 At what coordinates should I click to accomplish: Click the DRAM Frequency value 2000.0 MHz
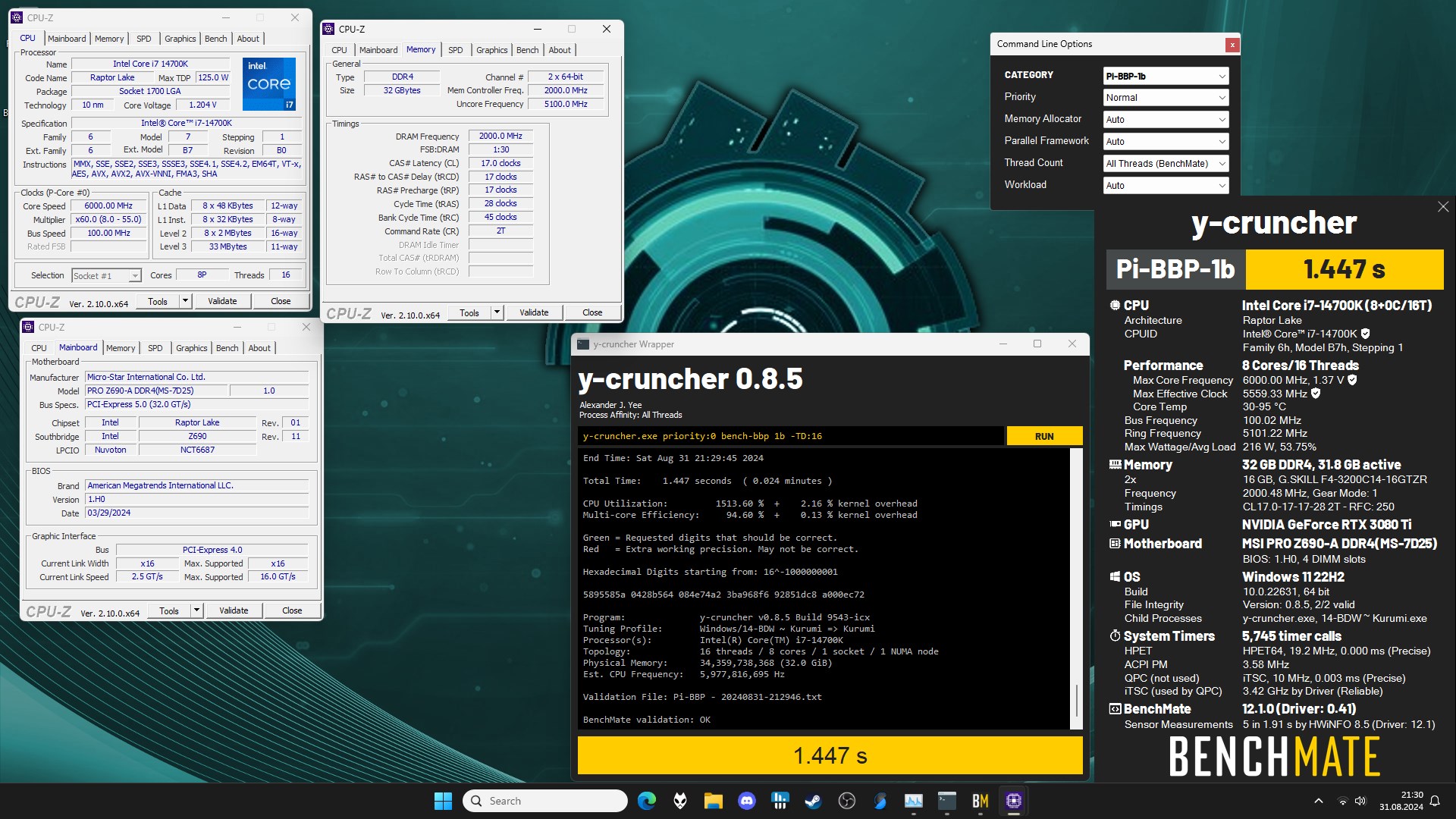tap(500, 136)
